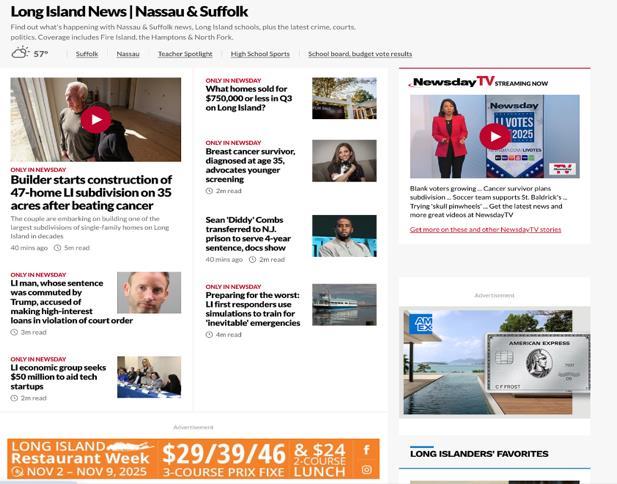The image size is (617, 484).
Task: Click the meeting room thumbnail
Action: point(149,377)
